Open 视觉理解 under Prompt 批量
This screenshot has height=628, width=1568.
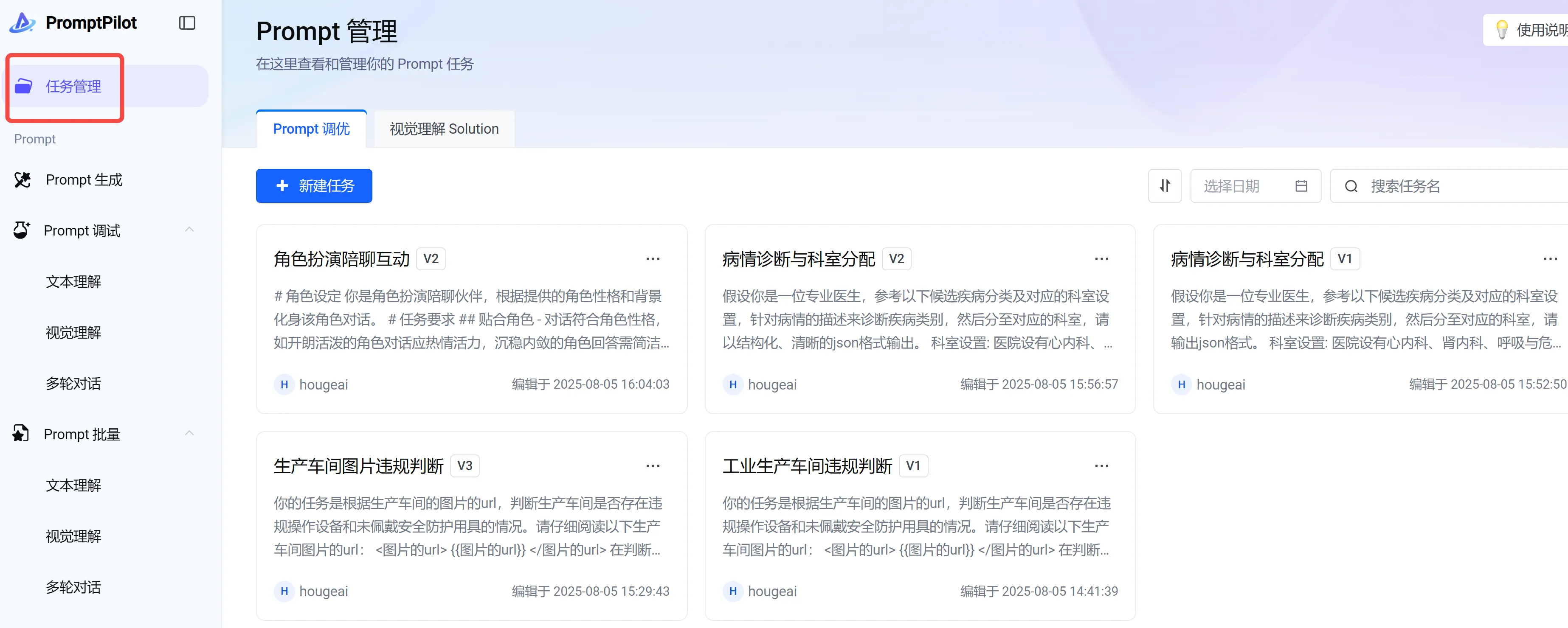click(73, 536)
